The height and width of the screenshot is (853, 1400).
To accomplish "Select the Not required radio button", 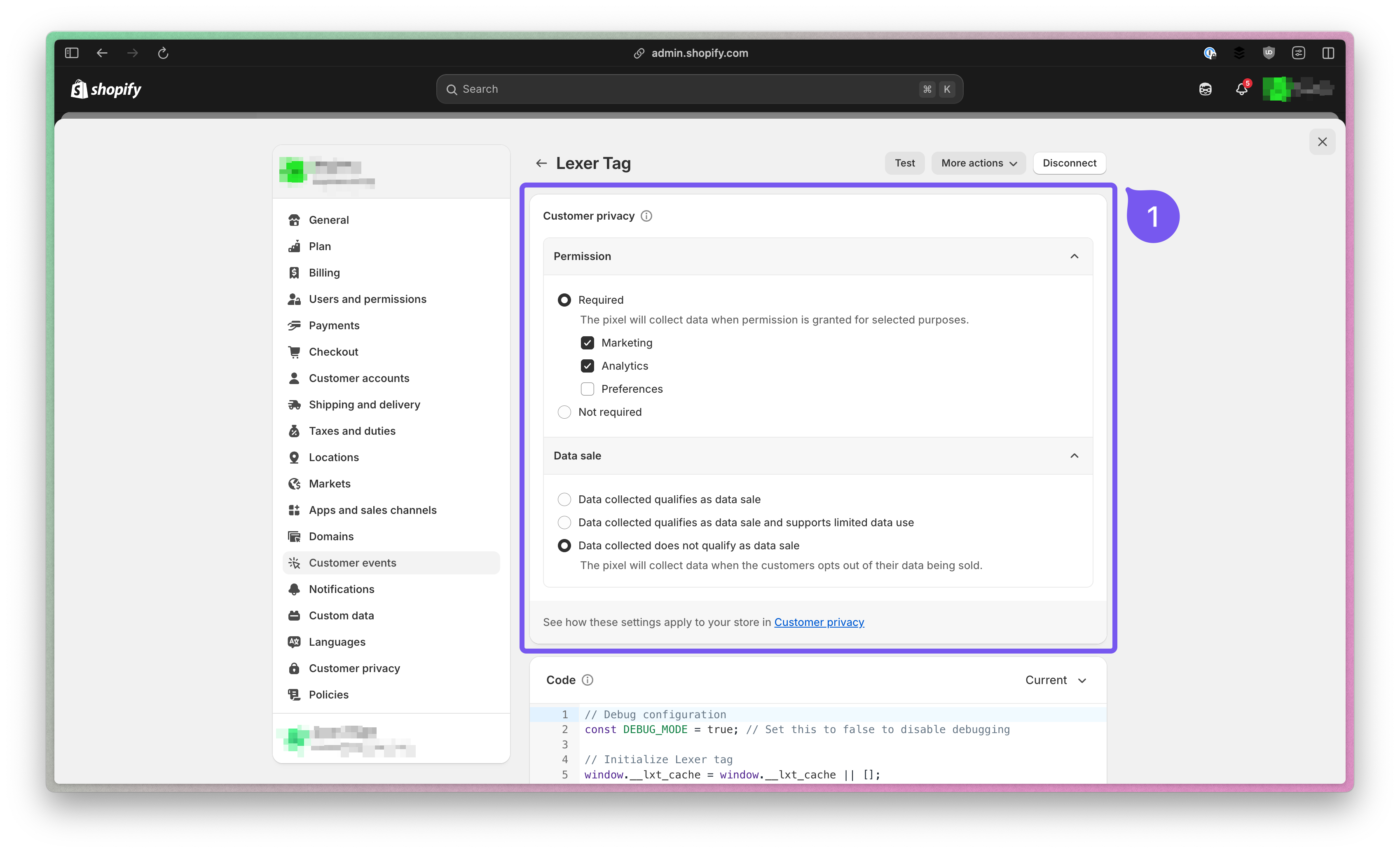I will click(564, 412).
